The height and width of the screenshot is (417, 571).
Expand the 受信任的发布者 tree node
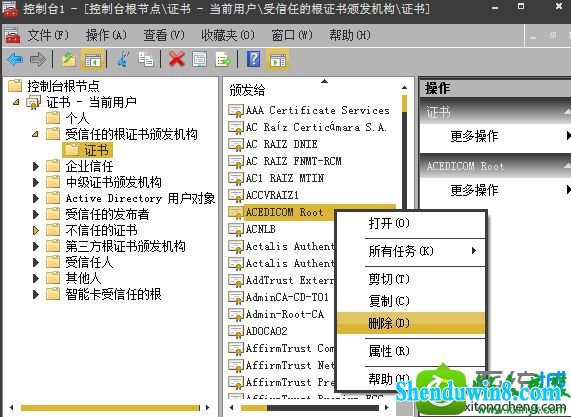tap(36, 214)
